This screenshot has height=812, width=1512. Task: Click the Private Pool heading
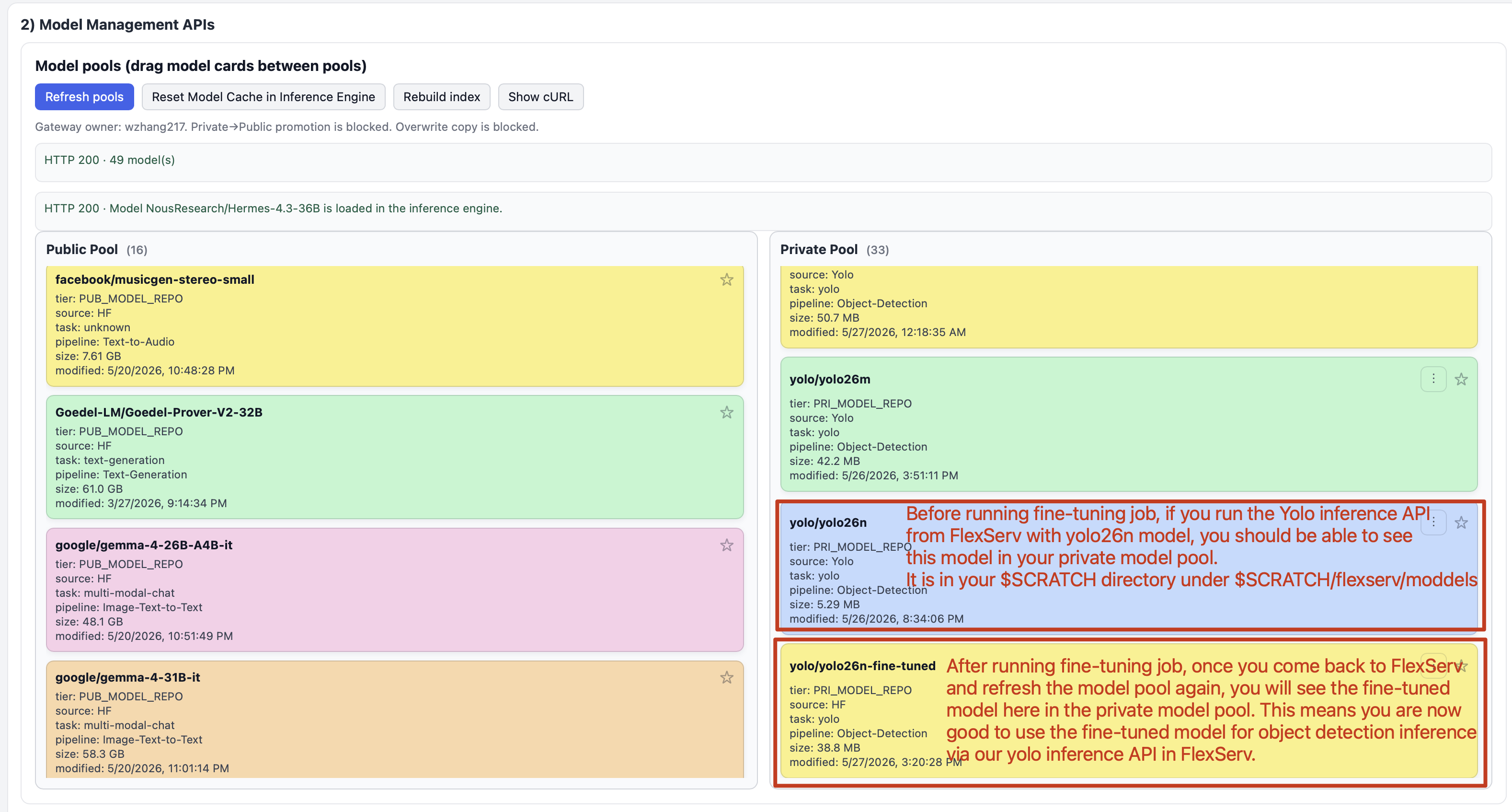(x=819, y=250)
